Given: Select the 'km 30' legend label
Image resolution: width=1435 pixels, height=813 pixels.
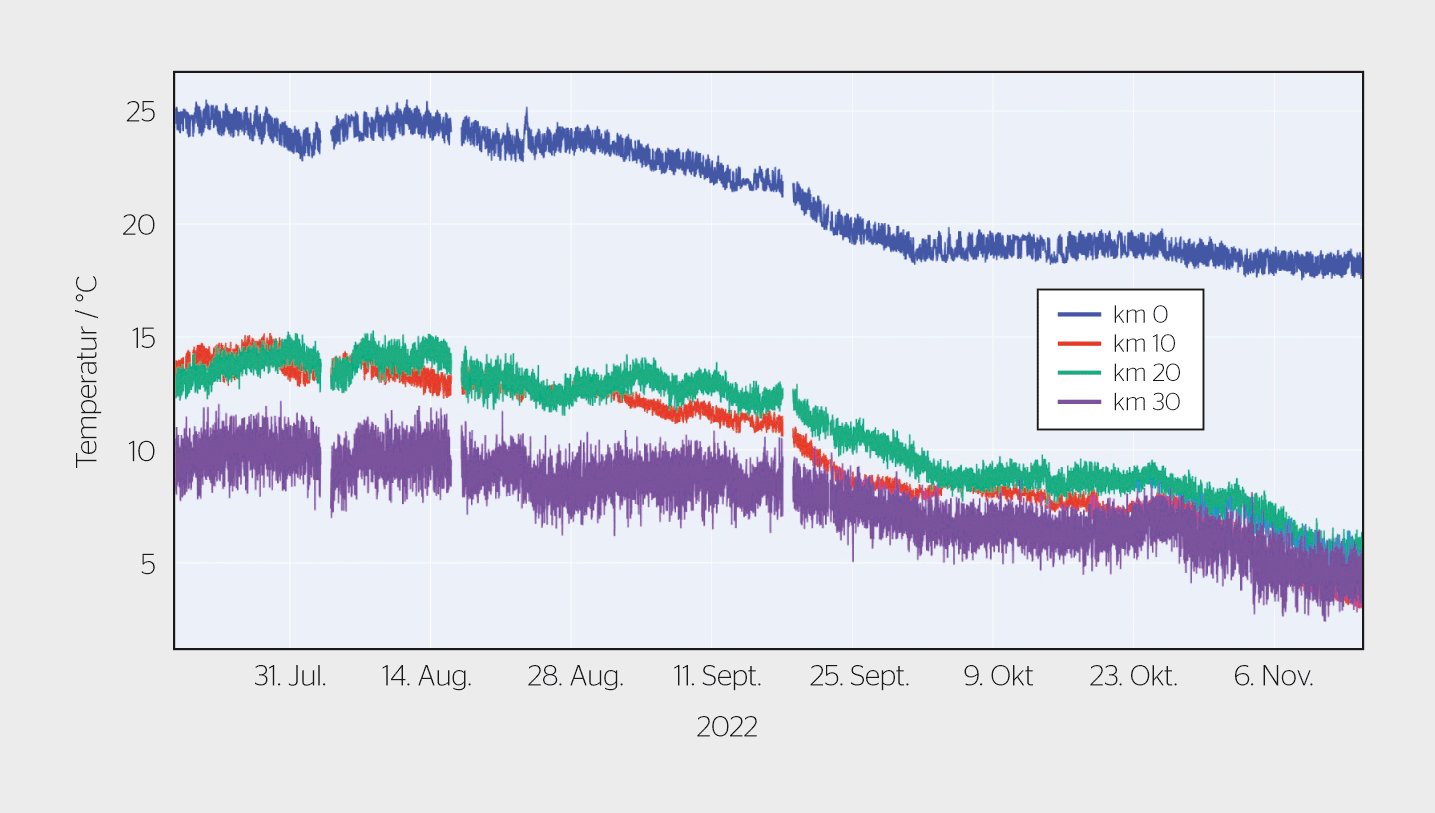Looking at the screenshot, I should coord(1146,402).
